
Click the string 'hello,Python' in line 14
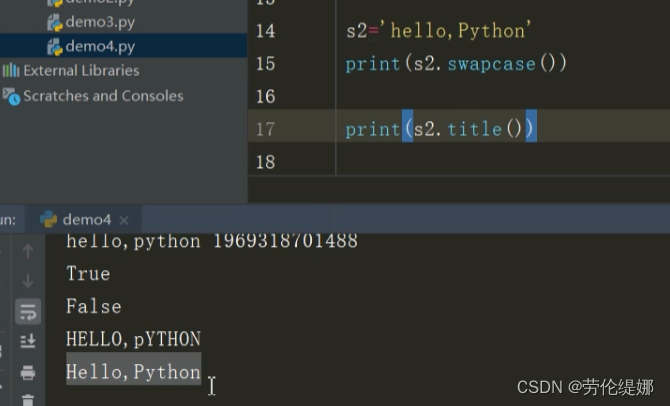point(455,31)
